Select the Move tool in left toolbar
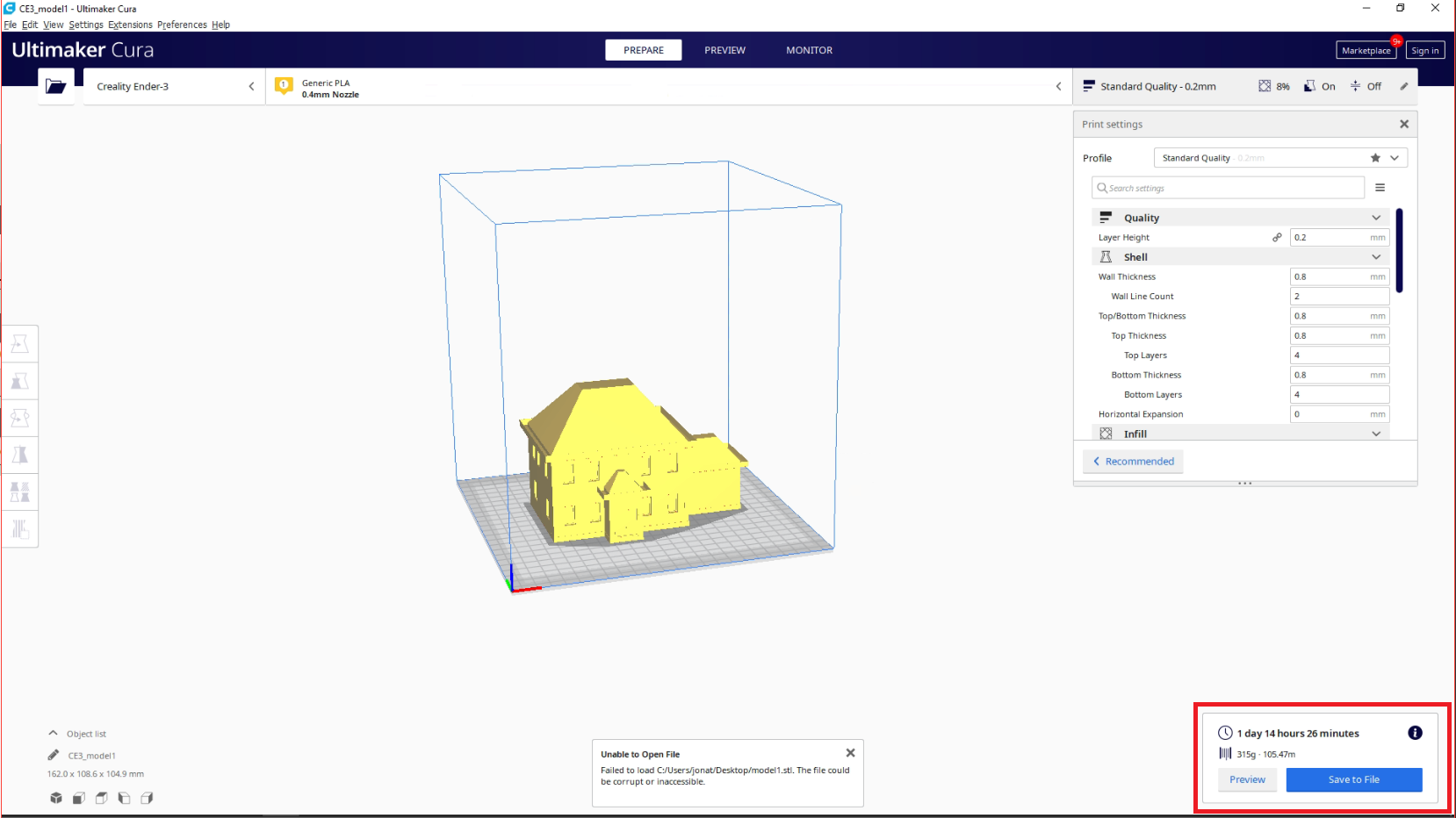Viewport: 1456px width, 818px height. tap(19, 344)
